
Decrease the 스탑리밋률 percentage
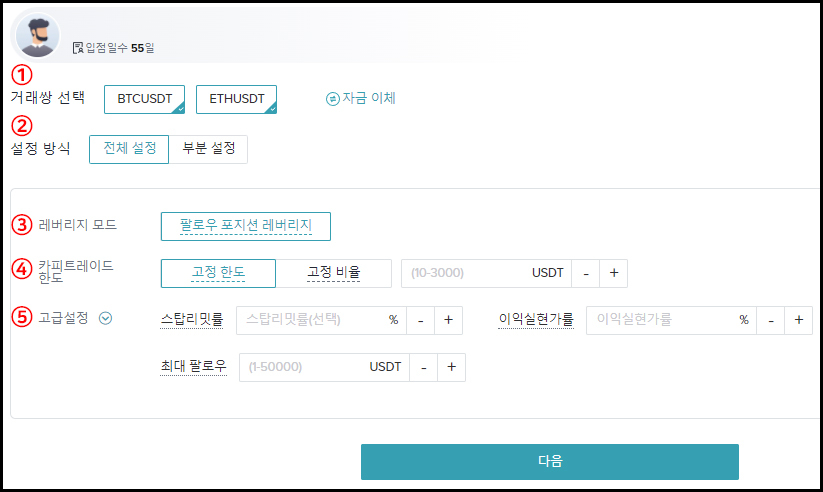point(420,320)
